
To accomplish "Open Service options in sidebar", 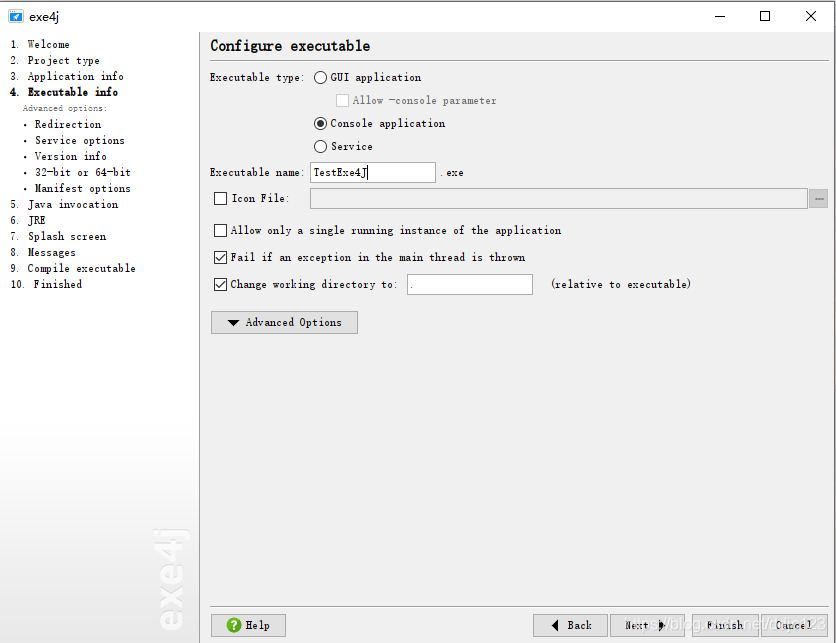I will (79, 140).
